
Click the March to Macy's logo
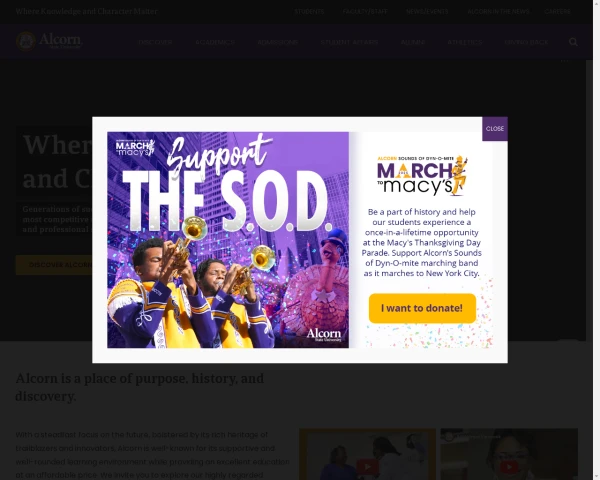coord(422,175)
